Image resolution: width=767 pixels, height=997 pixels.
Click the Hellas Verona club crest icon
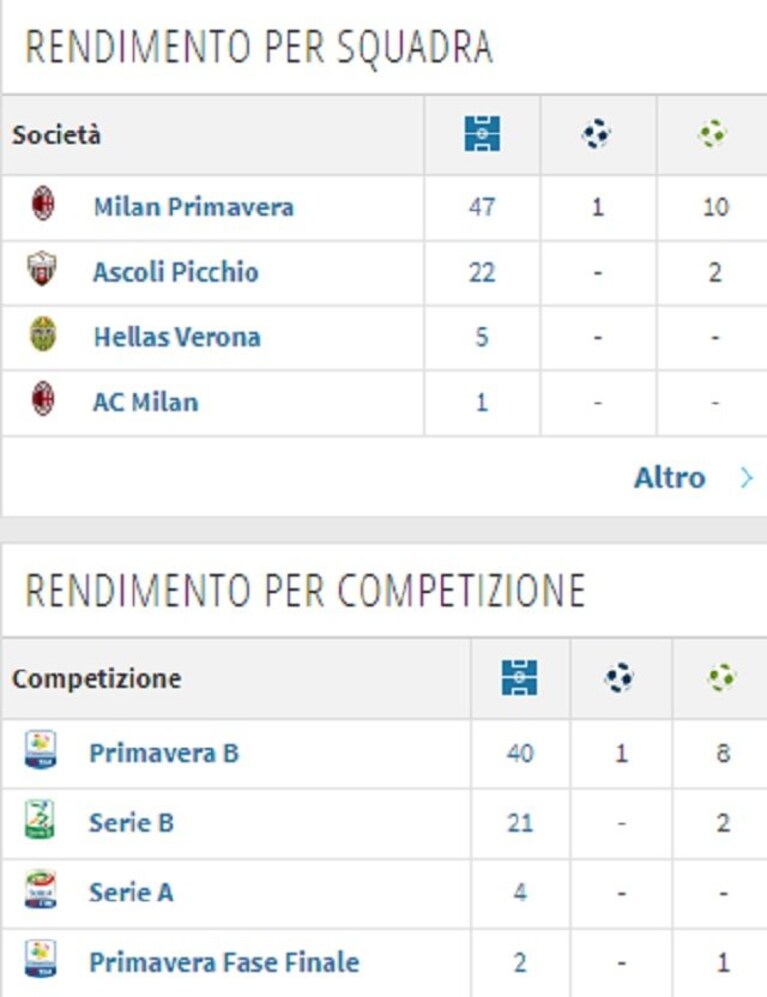click(43, 334)
